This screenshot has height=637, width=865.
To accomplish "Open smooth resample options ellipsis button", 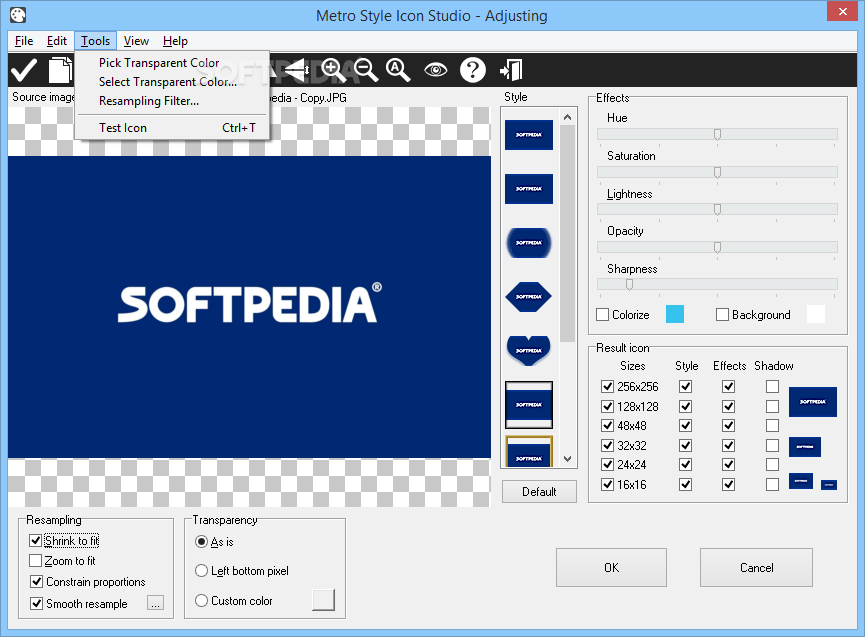I will click(156, 603).
